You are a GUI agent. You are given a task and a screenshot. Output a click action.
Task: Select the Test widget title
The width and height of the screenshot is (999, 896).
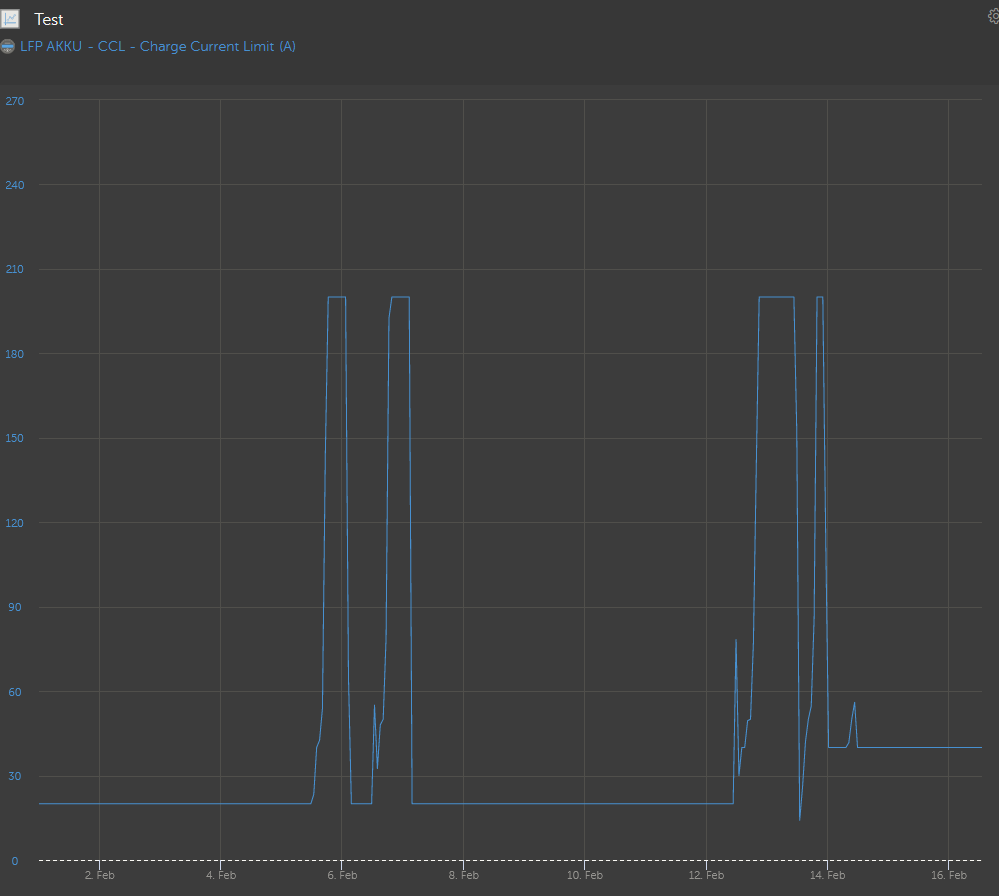(48, 20)
